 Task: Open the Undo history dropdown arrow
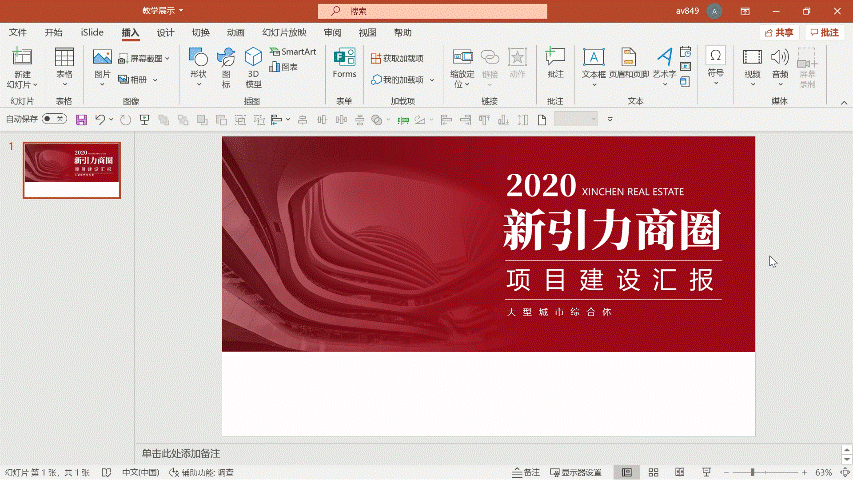click(x=111, y=120)
